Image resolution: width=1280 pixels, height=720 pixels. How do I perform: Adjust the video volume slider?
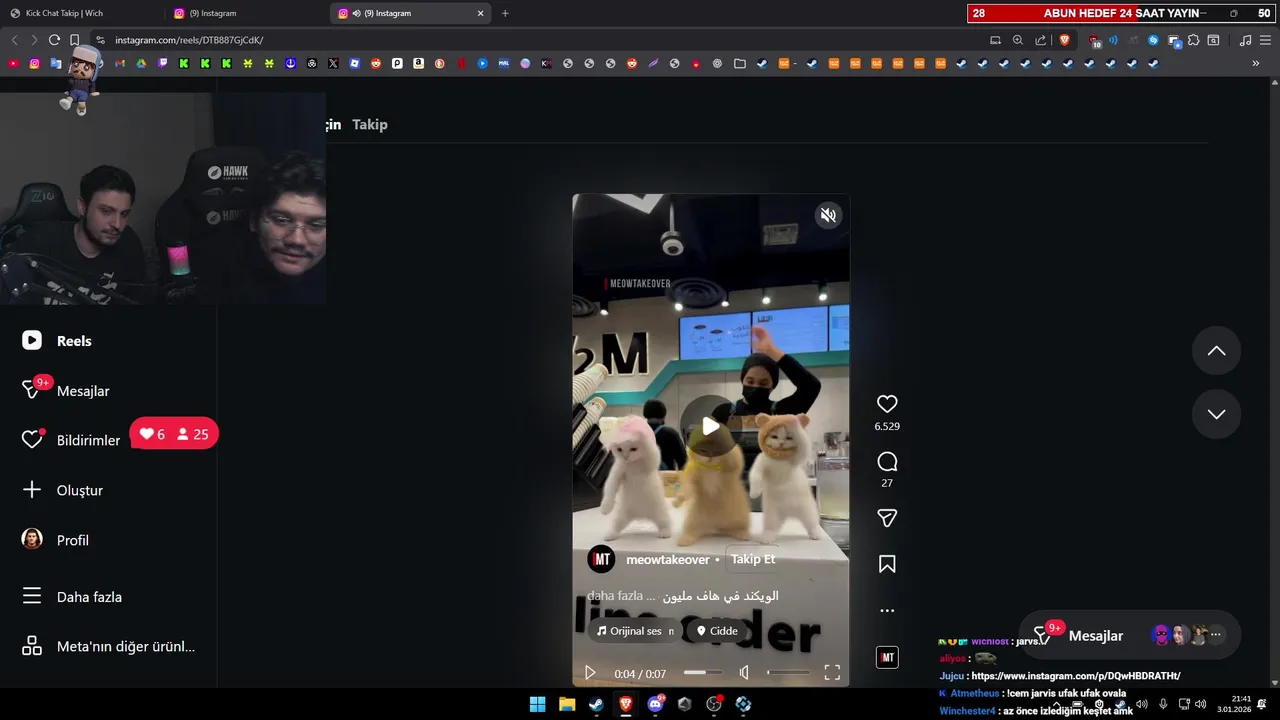click(788, 673)
